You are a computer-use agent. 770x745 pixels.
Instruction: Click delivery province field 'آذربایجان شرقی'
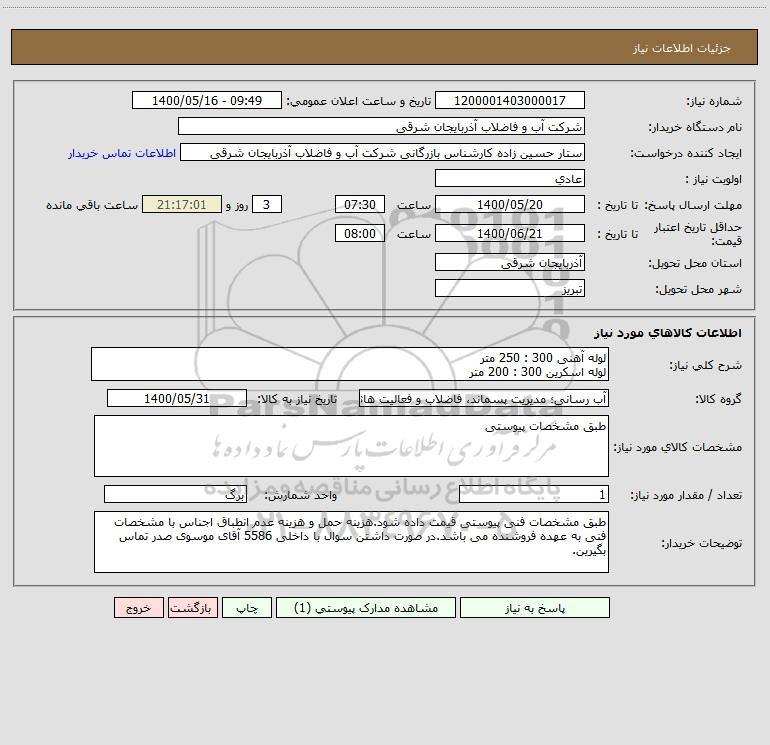(x=510, y=262)
